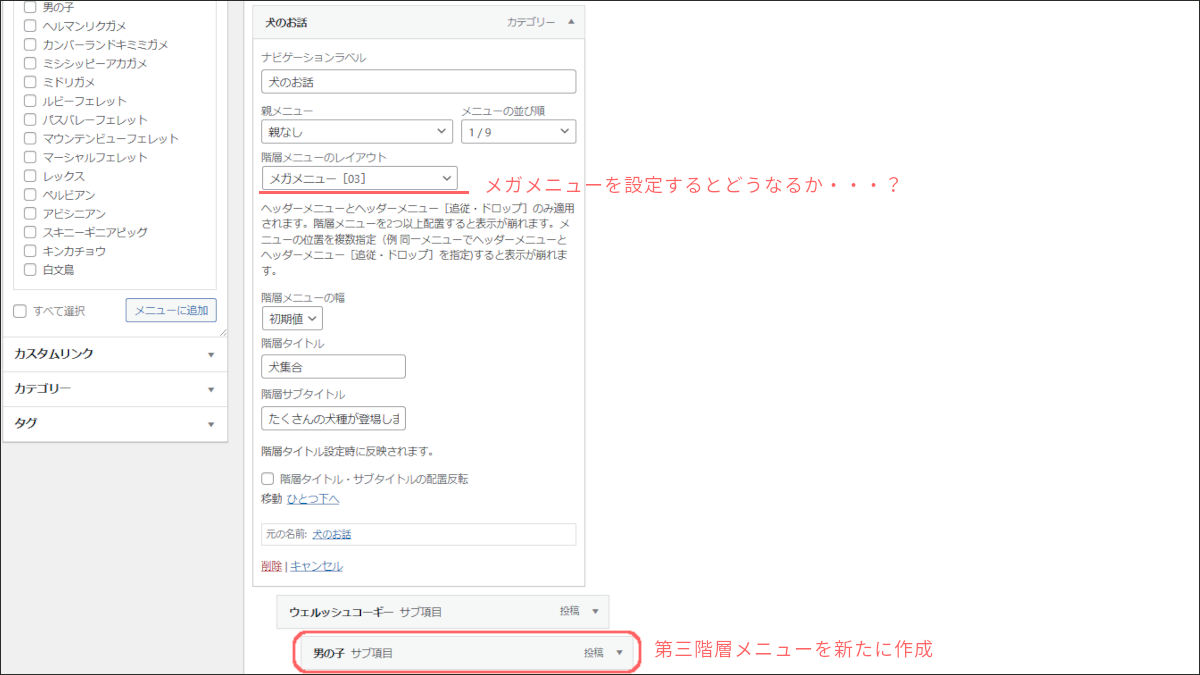Check the ヘルマンリクガメ checkbox
The height and width of the screenshot is (675, 1200).
coord(30,26)
